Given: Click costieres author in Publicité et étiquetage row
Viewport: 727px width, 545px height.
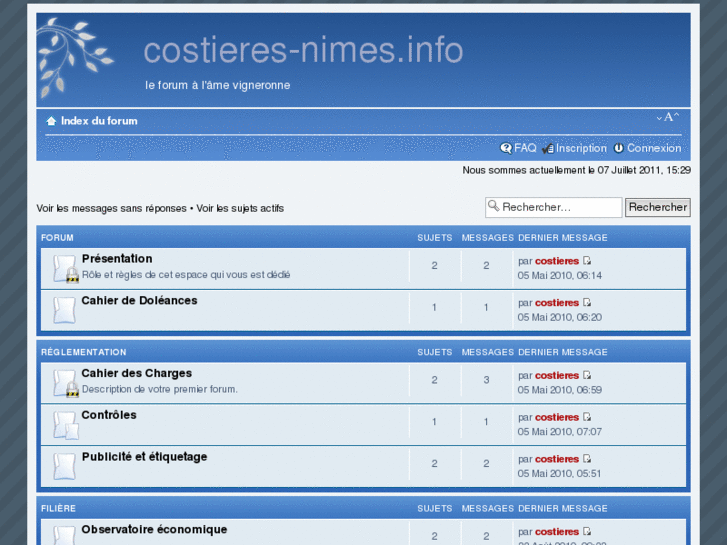Looking at the screenshot, I should (557, 459).
